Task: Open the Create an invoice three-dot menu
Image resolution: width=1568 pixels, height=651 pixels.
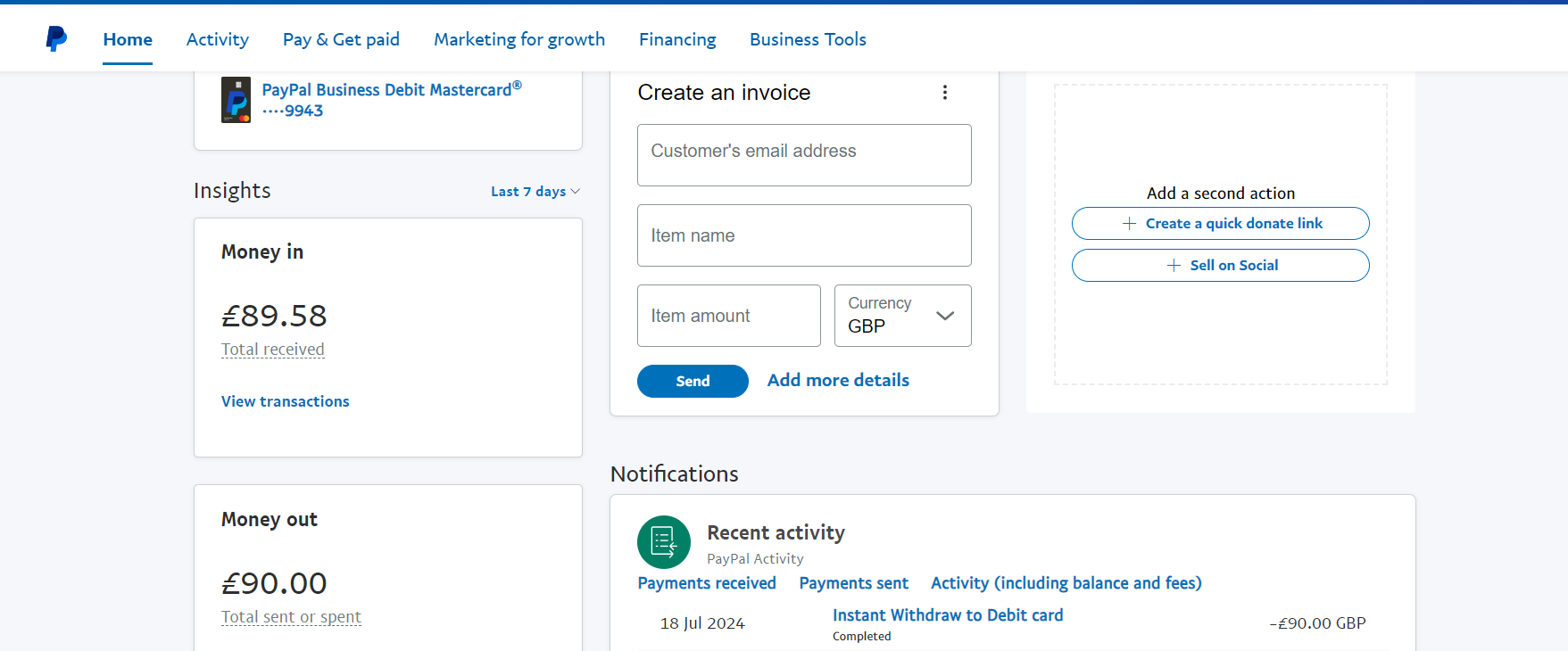Action: tap(945, 93)
